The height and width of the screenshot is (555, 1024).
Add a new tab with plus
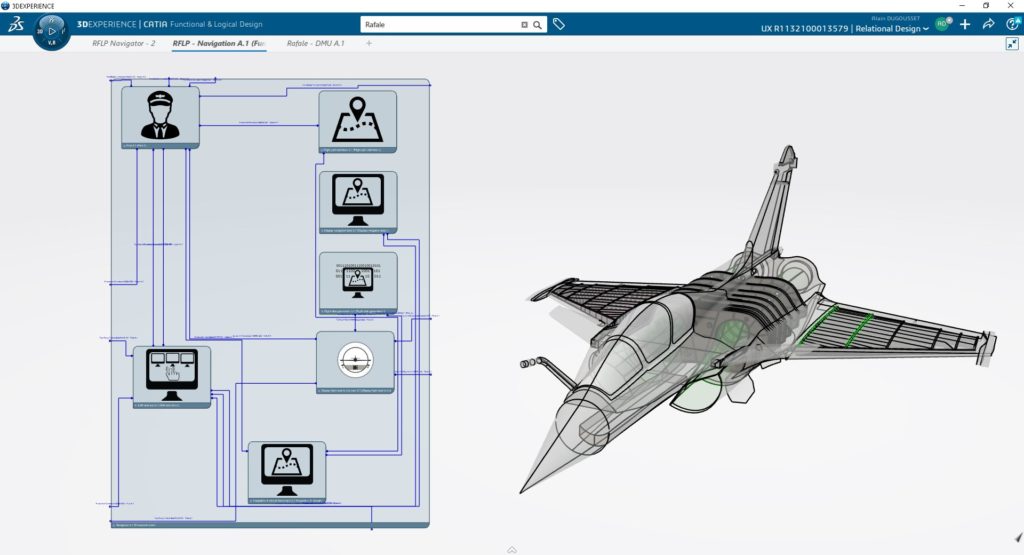[369, 43]
